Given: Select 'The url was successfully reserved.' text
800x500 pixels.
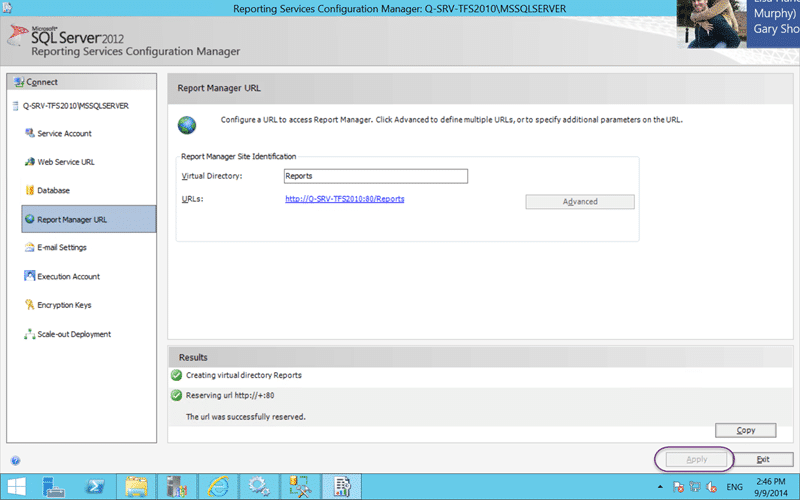Looking at the screenshot, I should click(x=246, y=417).
